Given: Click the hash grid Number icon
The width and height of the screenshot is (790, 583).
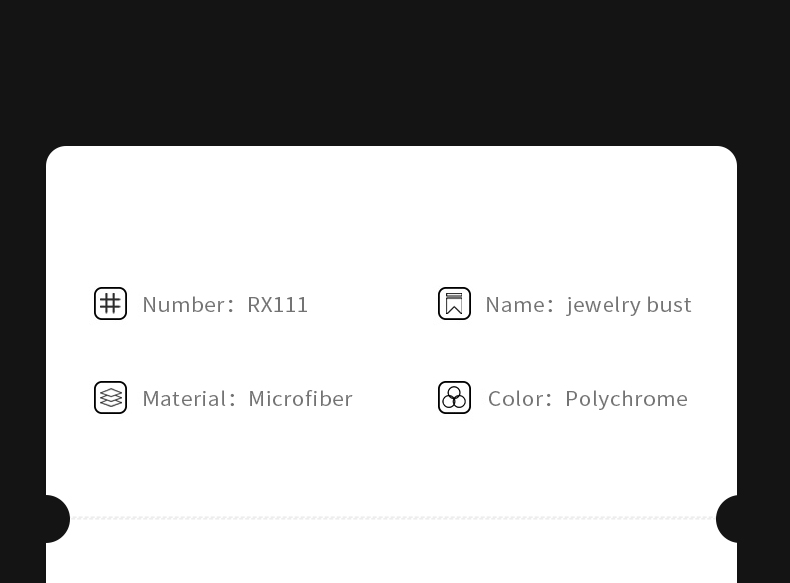Looking at the screenshot, I should [x=110, y=303].
